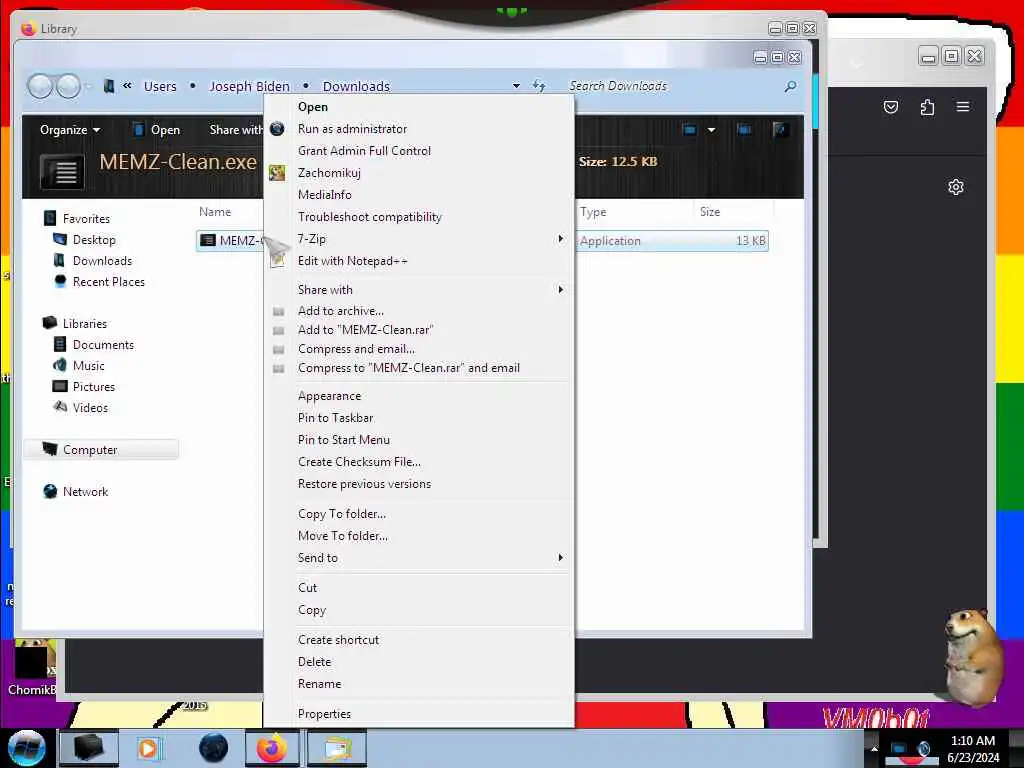Select Delete from context menu
This screenshot has height=768, width=1024.
coord(314,662)
